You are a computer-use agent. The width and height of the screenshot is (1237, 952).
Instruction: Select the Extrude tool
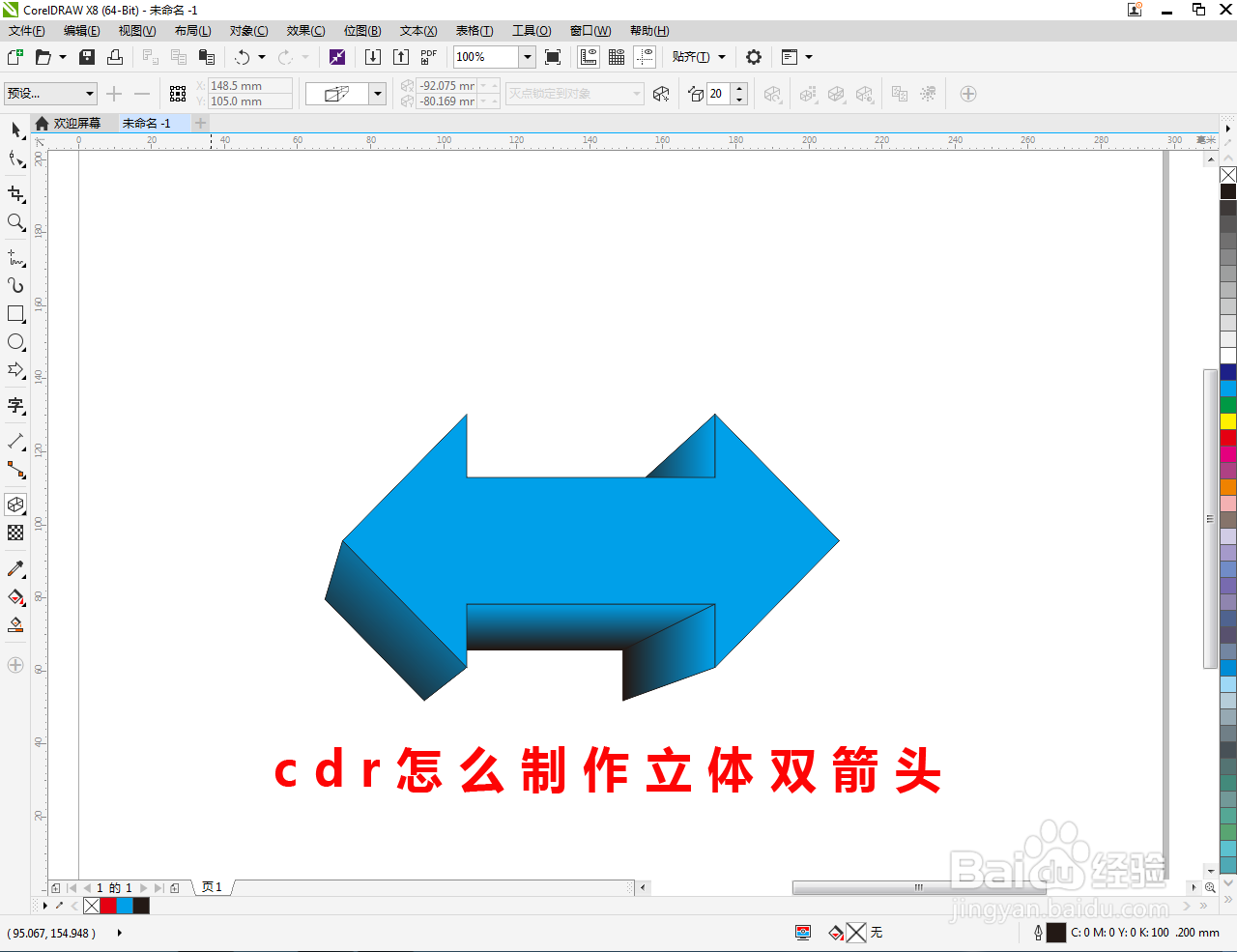click(15, 506)
